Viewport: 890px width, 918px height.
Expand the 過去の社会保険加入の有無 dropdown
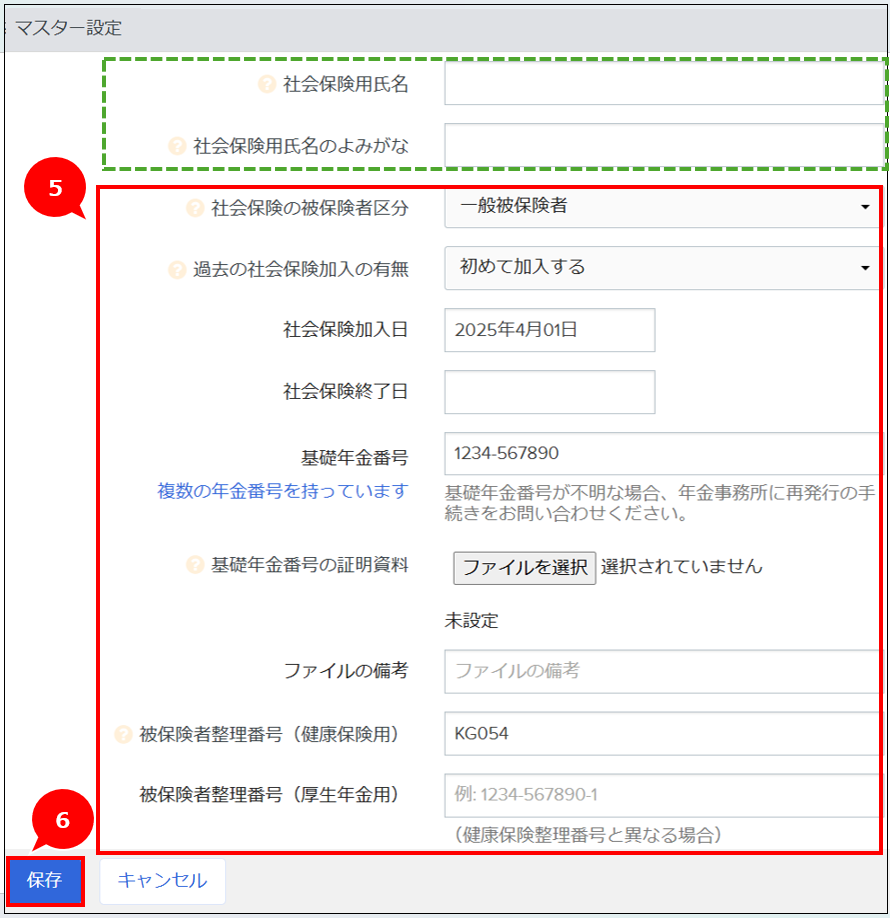(x=662, y=268)
